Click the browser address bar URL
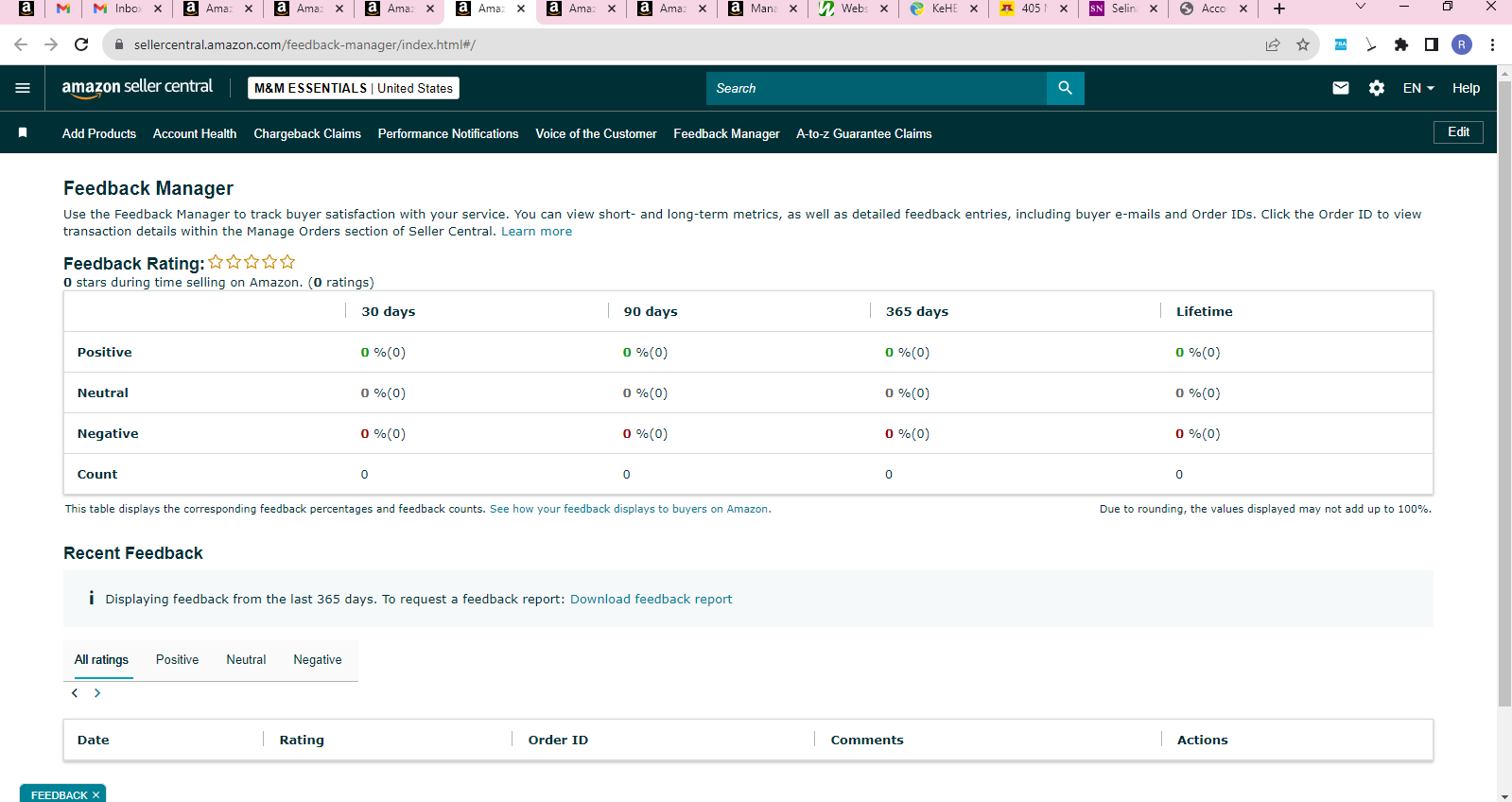Viewport: 1512px width, 802px height. (x=304, y=44)
